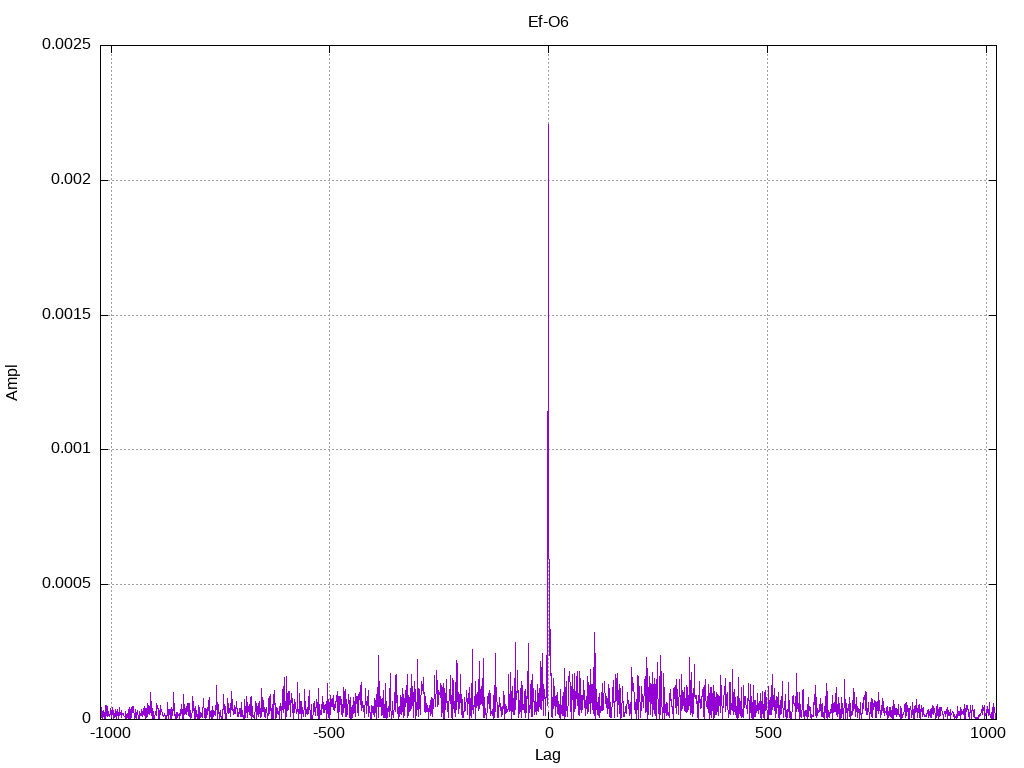Click the -500 x-axis tick label
The width and height of the screenshot is (1024, 768).
[328, 733]
